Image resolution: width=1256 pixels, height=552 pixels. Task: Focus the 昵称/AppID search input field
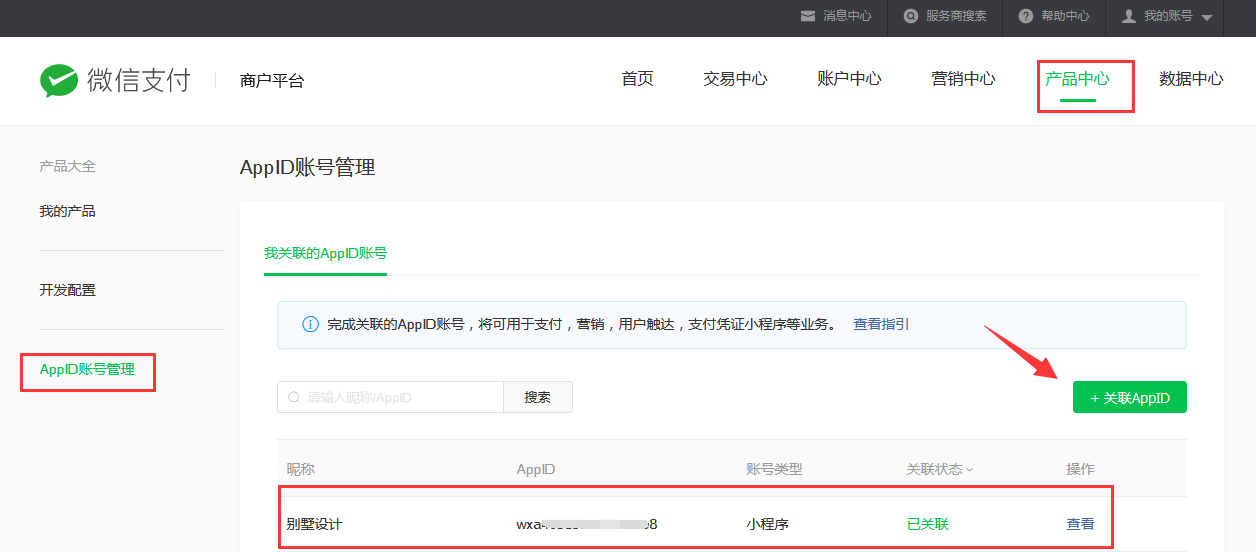click(400, 397)
